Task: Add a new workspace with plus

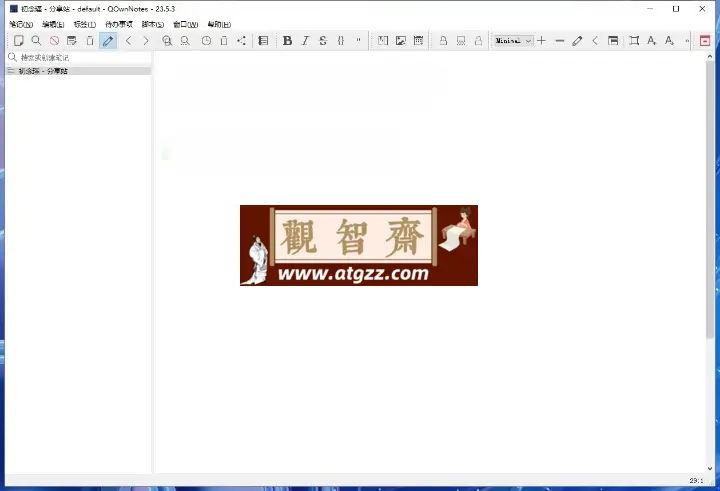Action: [x=541, y=41]
